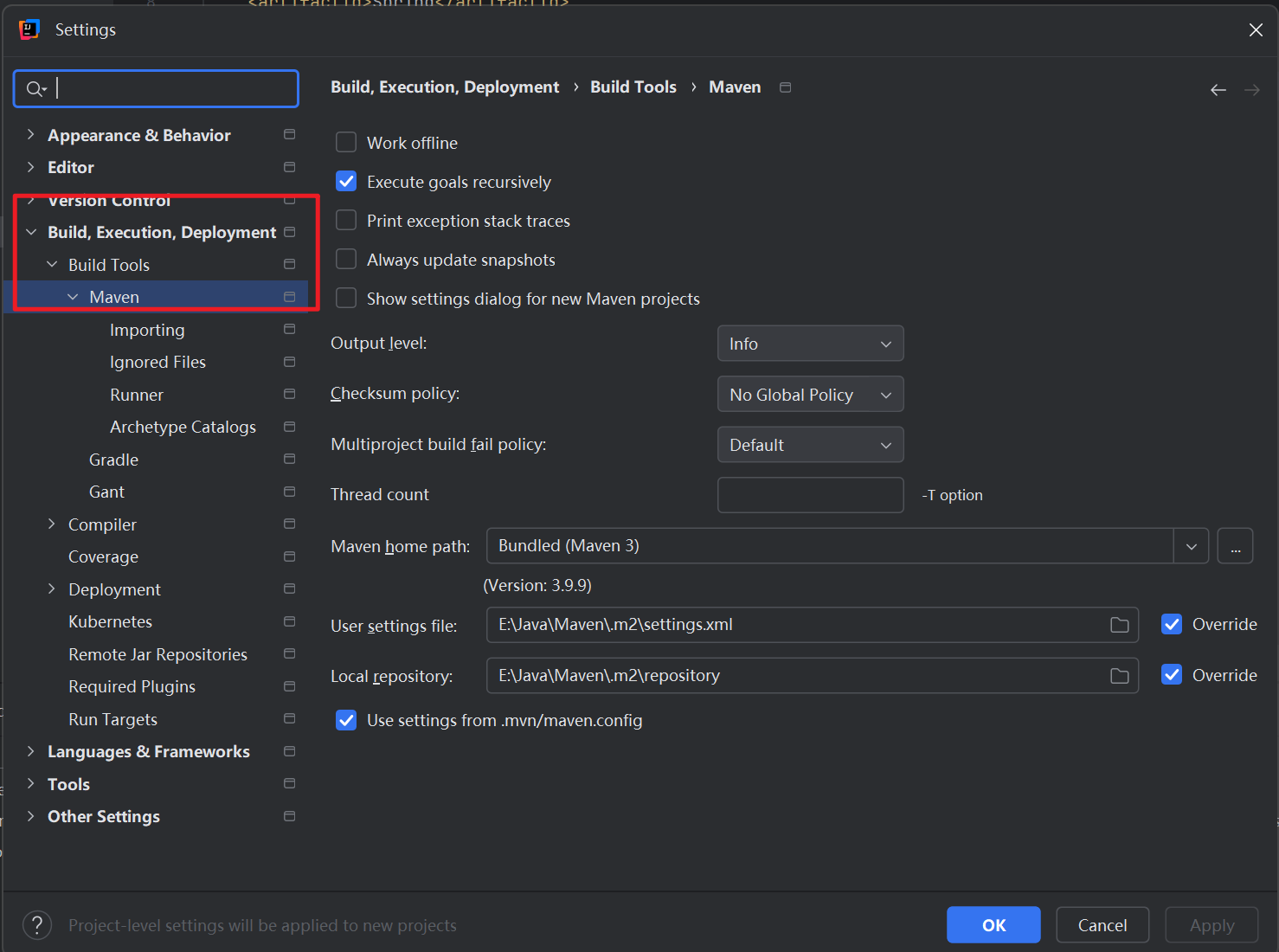The height and width of the screenshot is (952, 1279).
Task: Enable Work offline checkbox
Action: [x=346, y=142]
